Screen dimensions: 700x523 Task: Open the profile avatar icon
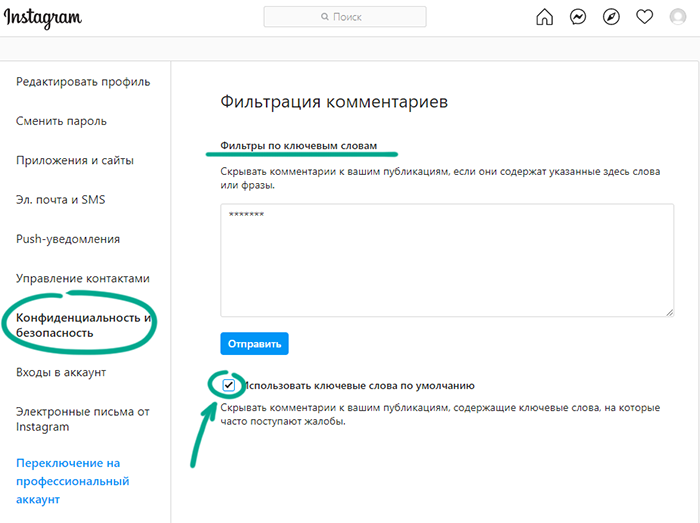pyautogui.click(x=678, y=17)
